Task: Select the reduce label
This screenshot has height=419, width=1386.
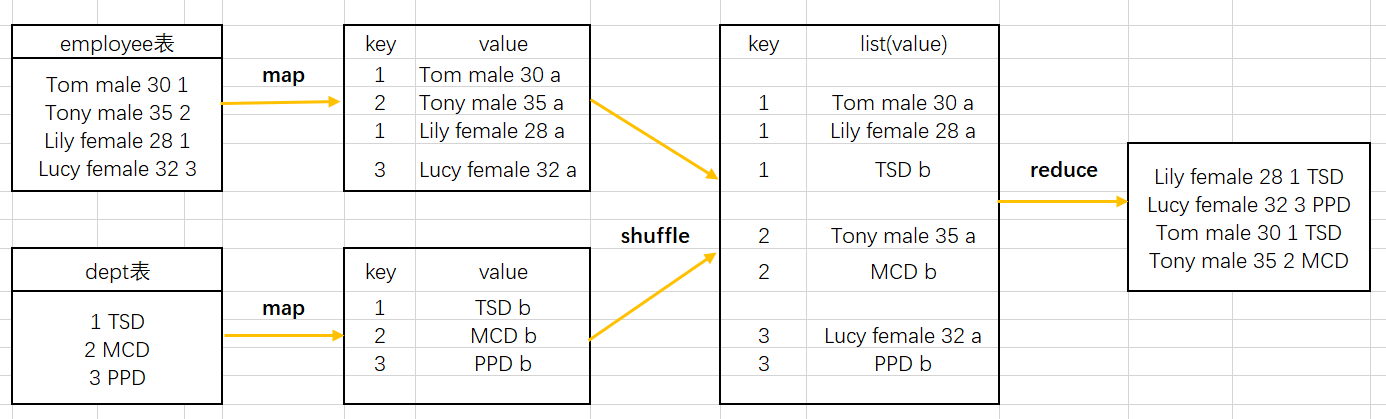Action: pyautogui.click(x=1063, y=170)
